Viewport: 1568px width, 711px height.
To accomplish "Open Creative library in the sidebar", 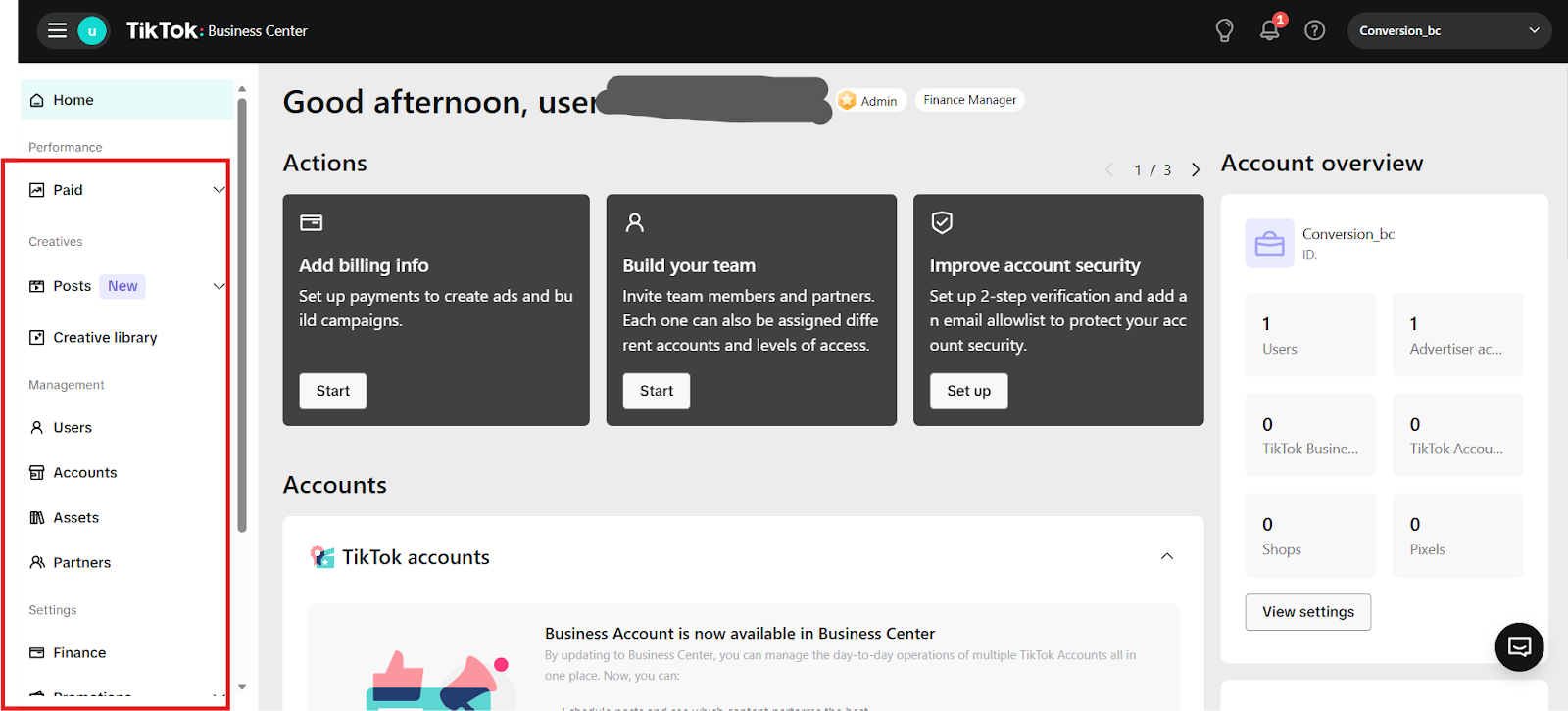I will tap(105, 338).
